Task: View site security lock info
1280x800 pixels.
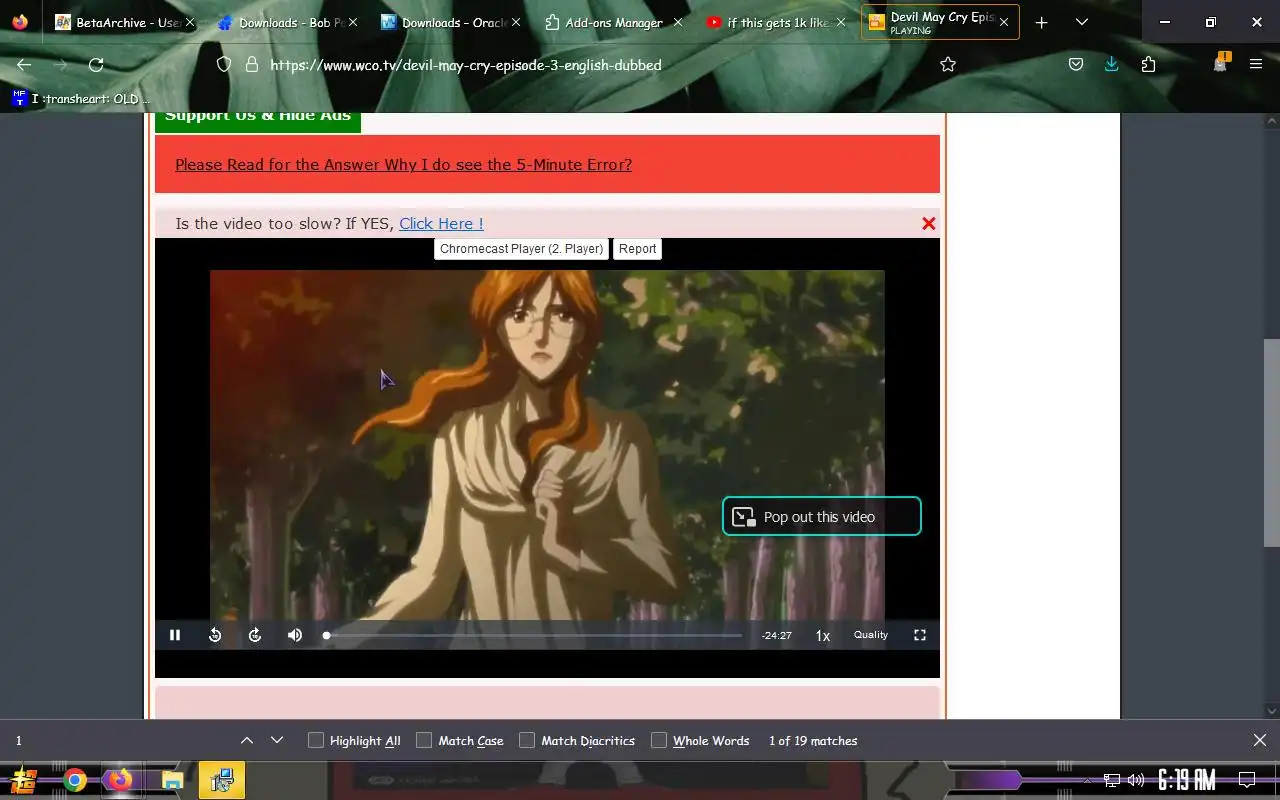Action: (x=252, y=64)
